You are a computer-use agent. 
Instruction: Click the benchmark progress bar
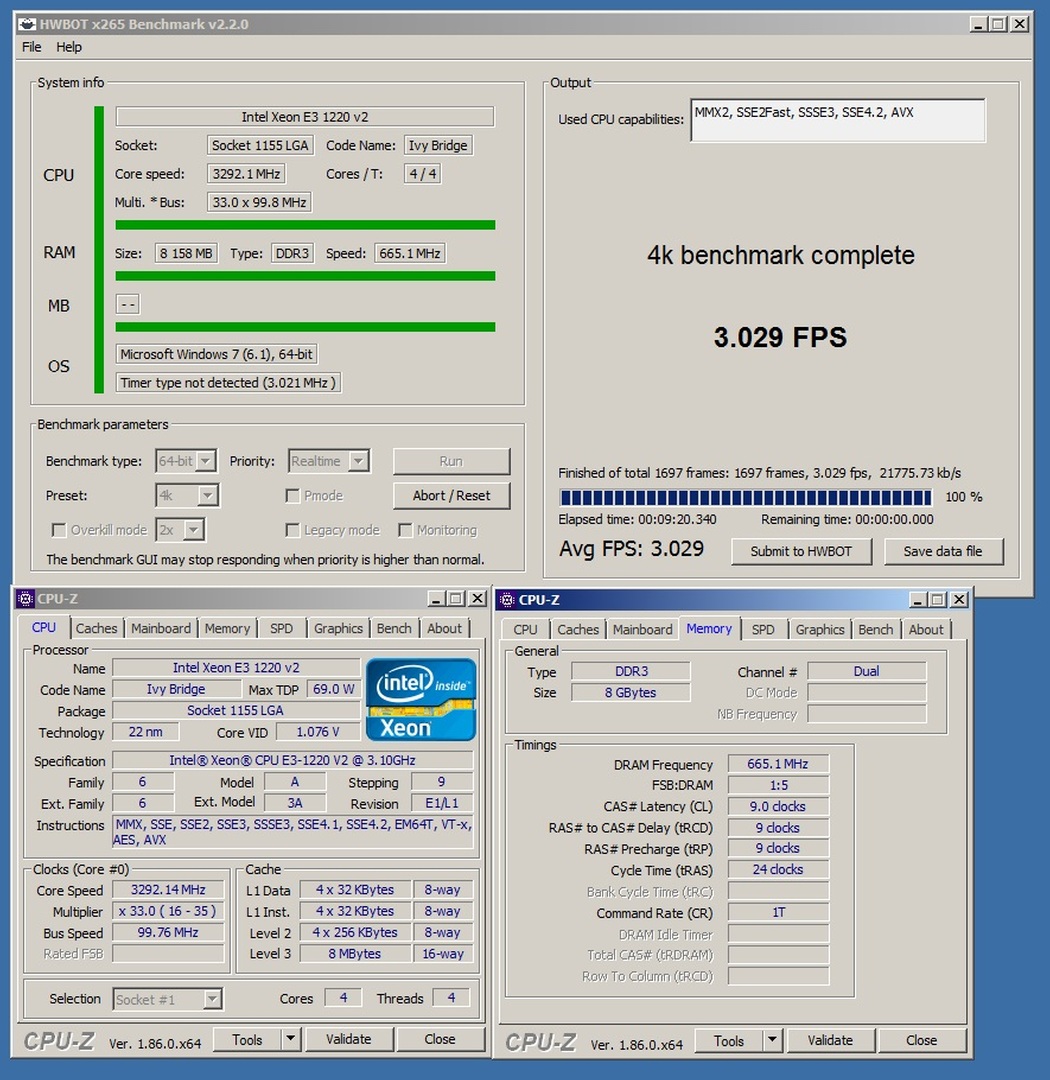coord(745,497)
